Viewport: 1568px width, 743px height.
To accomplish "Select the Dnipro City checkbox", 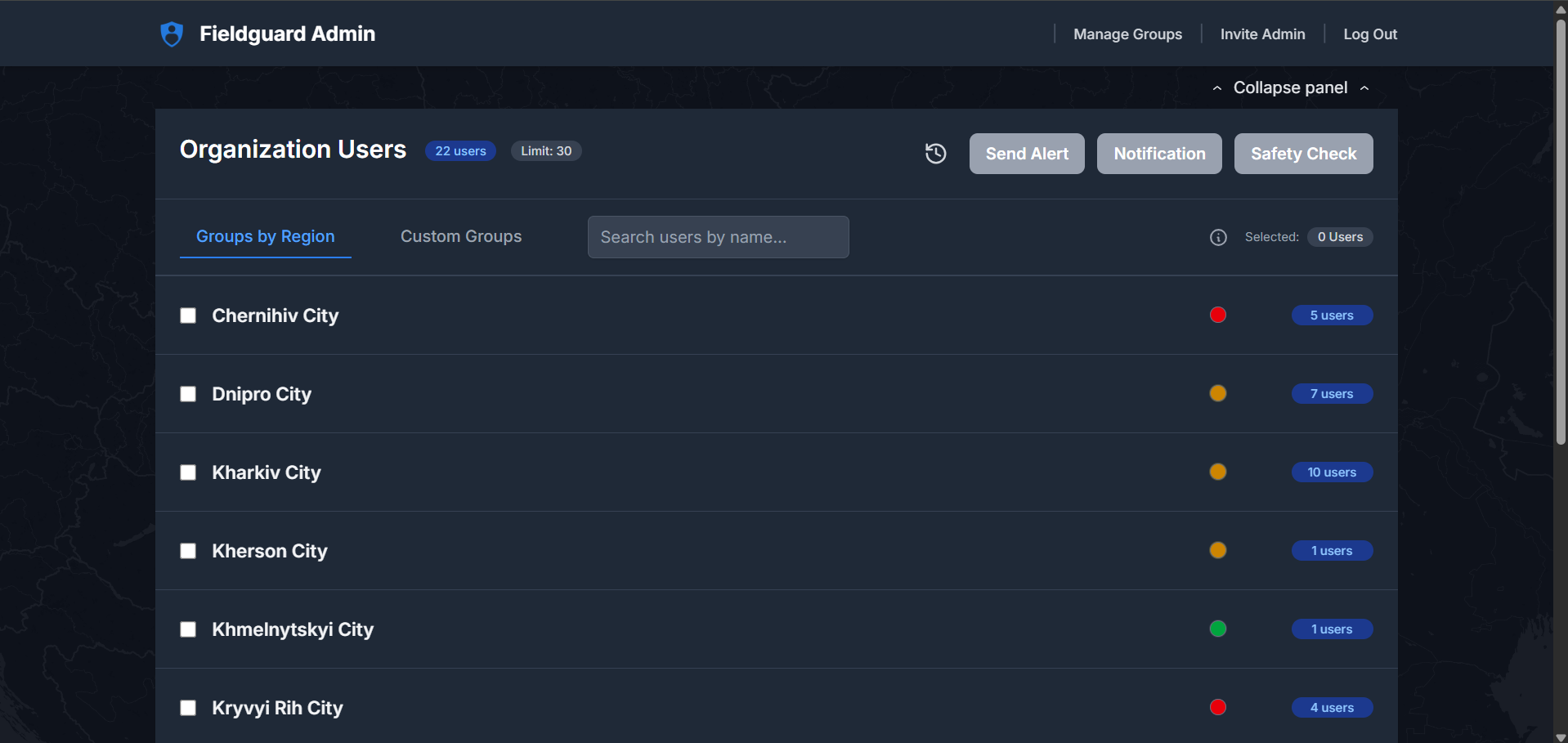I will (188, 393).
